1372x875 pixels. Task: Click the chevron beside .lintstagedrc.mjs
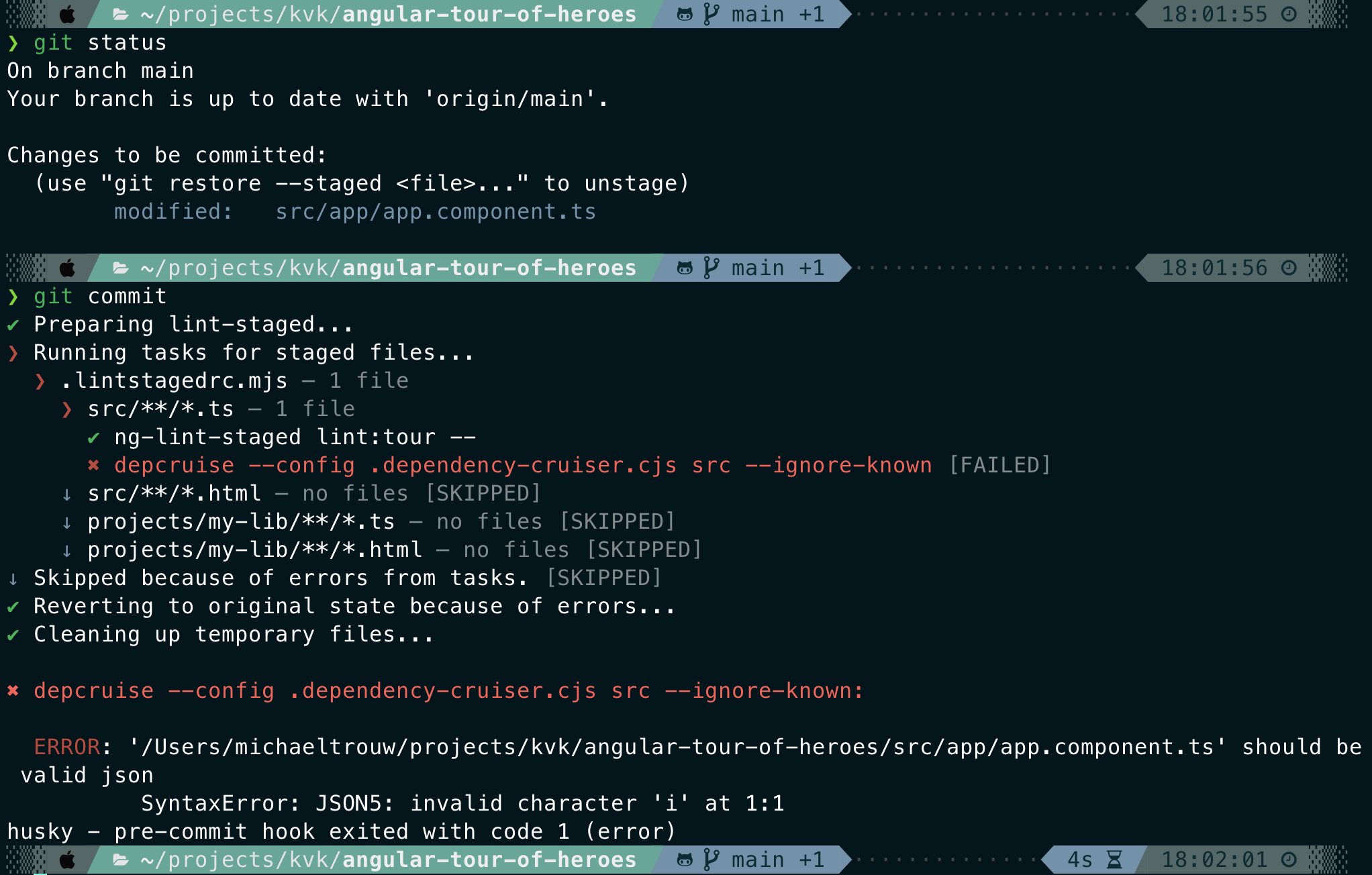point(40,381)
